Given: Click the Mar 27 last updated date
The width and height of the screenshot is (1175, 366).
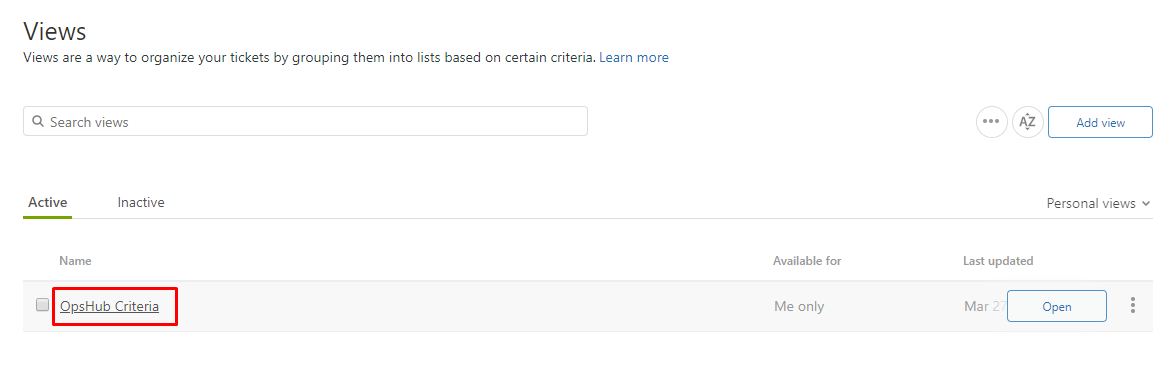Looking at the screenshot, I should coord(985,306).
